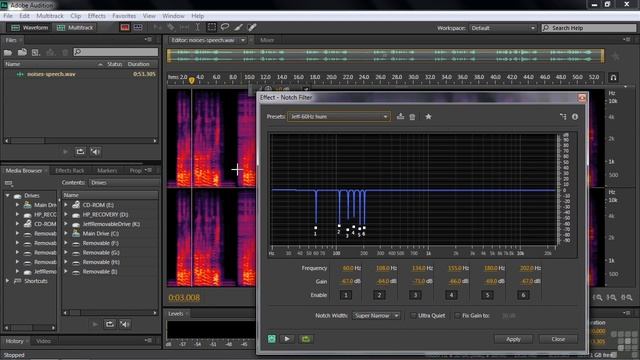Enable the Fix Gain to checkbox

458,316
